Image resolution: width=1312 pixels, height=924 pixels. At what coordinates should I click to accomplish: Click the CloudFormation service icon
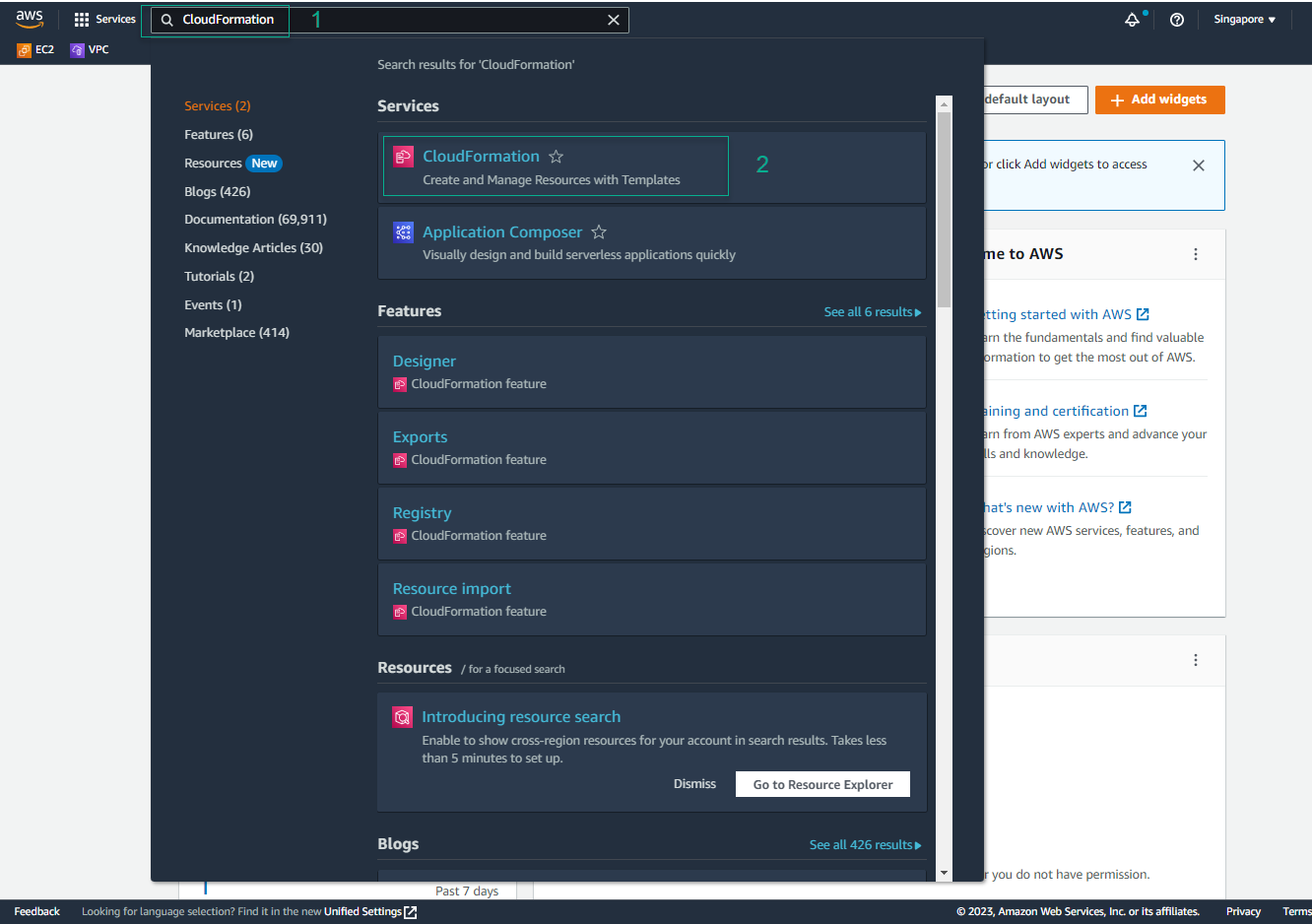pos(403,157)
